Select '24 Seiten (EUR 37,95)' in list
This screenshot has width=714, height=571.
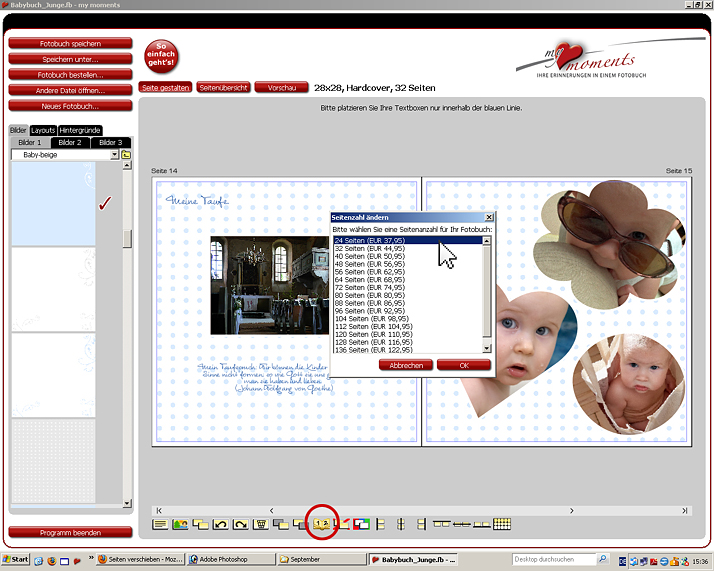pyautogui.click(x=408, y=240)
